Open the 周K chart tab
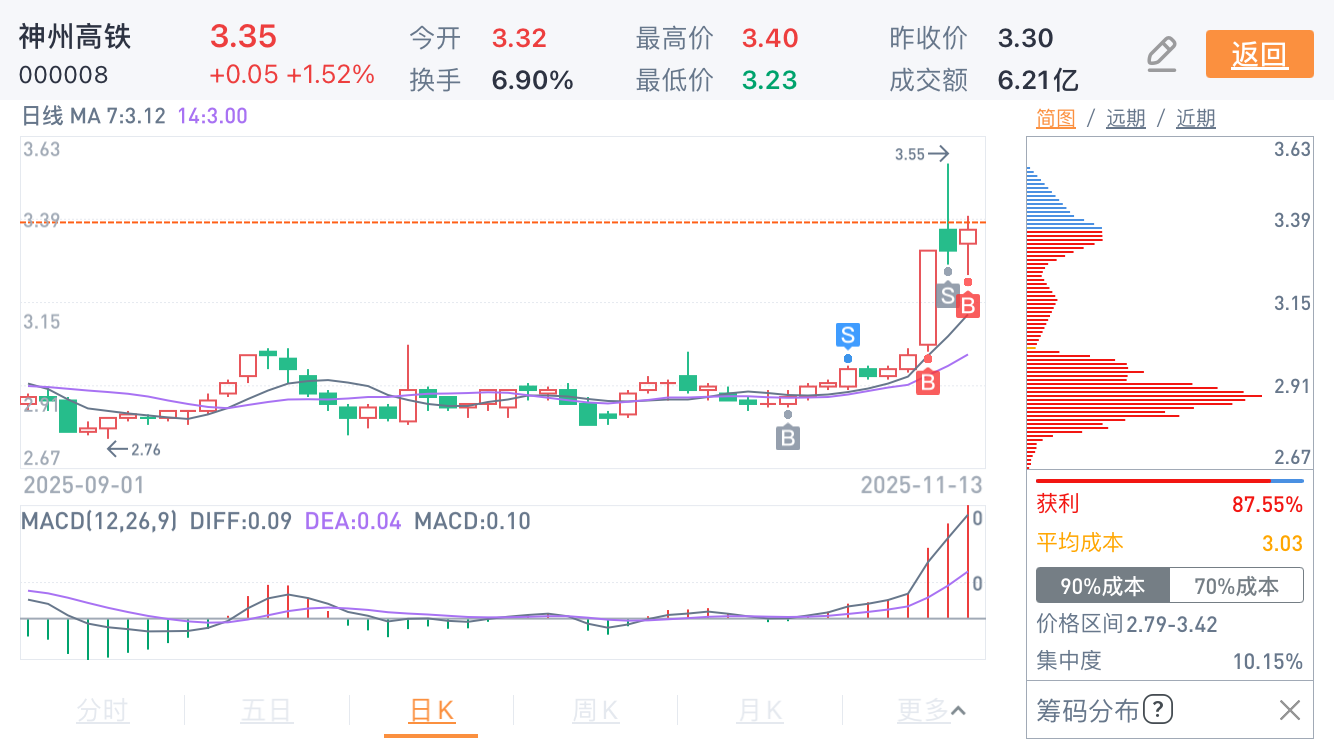Viewport: 1334px width, 750px height. 595,711
